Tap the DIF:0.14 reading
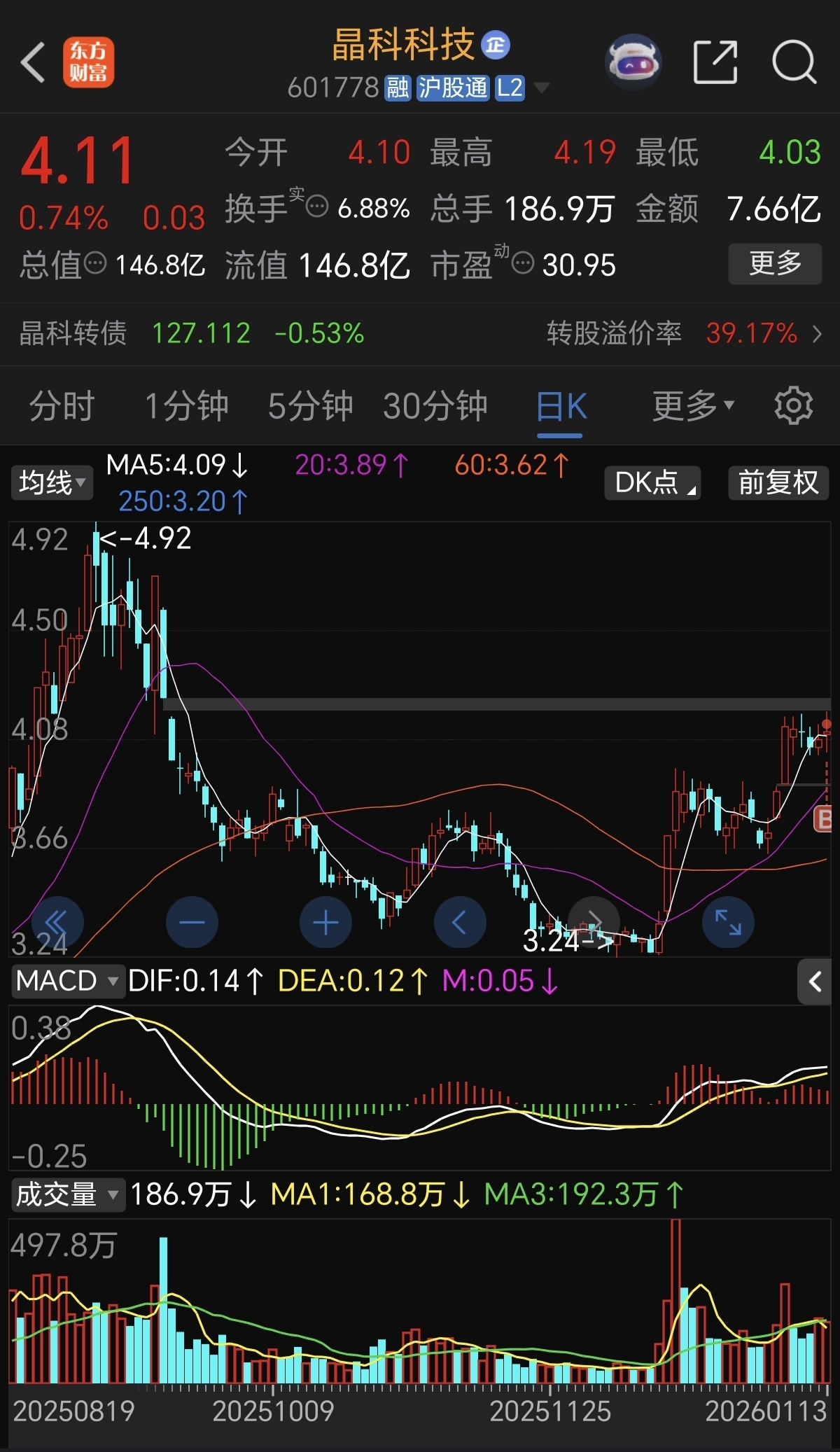 pyautogui.click(x=196, y=981)
